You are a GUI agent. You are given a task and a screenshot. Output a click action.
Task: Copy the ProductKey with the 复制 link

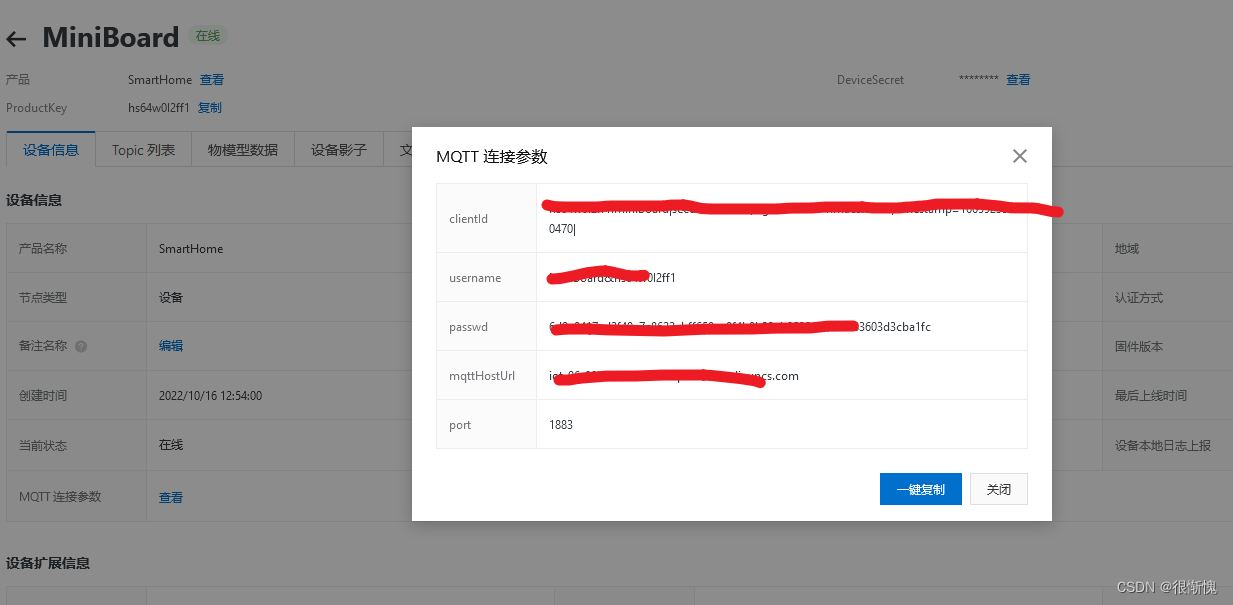(209, 107)
